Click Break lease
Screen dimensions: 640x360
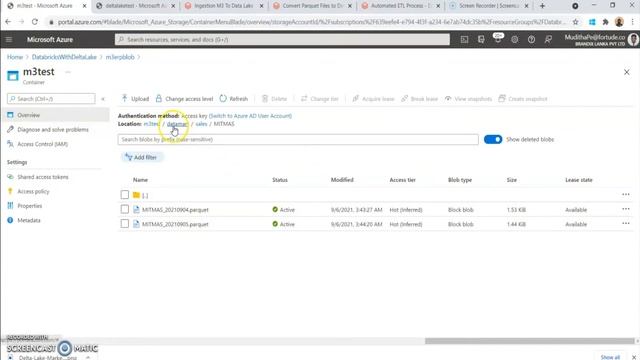point(419,99)
